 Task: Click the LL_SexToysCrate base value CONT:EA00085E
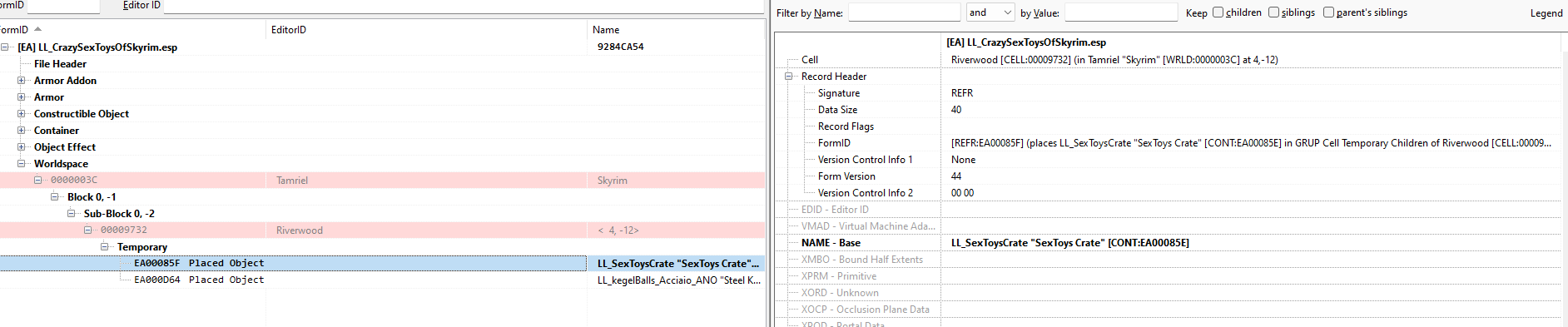coord(1069,243)
